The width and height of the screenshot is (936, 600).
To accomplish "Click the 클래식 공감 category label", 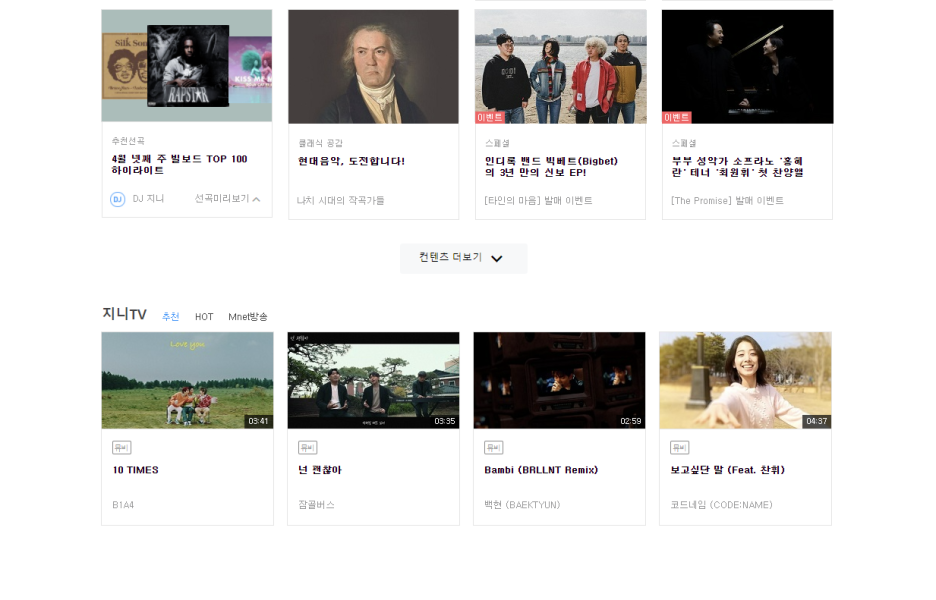I will point(321,143).
